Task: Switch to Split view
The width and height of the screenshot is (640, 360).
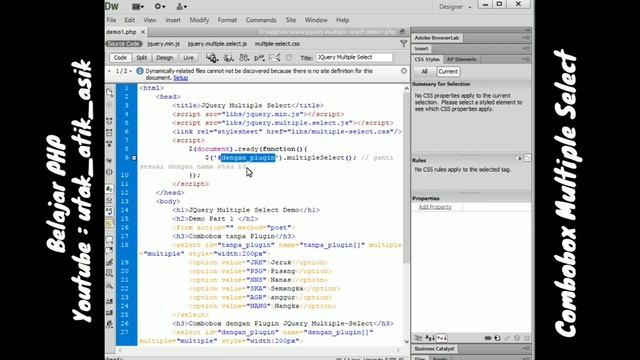Action: pos(142,58)
